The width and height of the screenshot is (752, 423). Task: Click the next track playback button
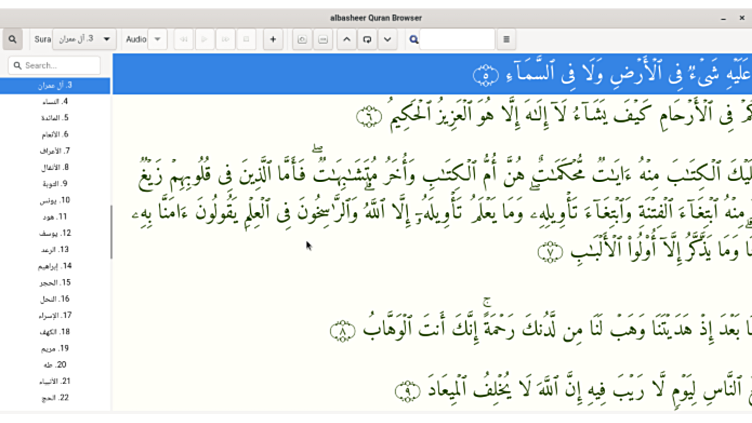pos(225,39)
